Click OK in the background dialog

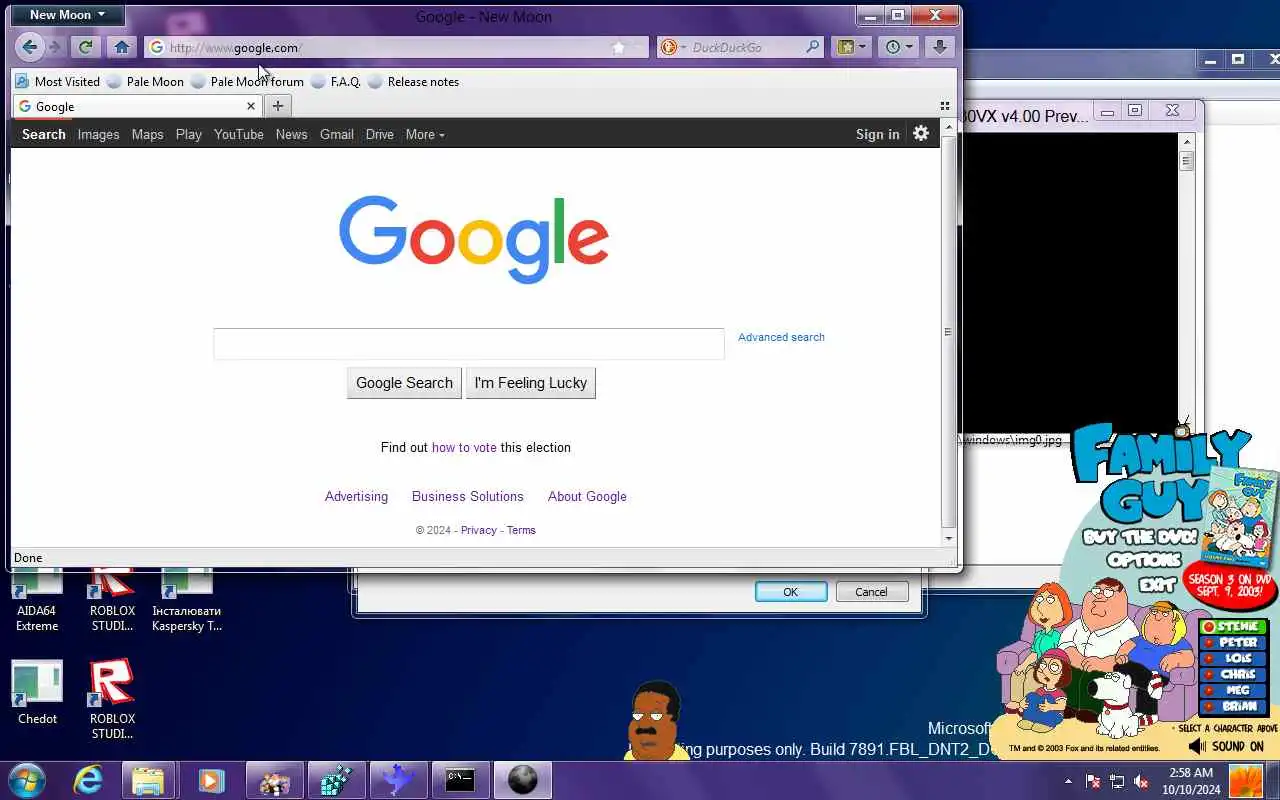point(790,592)
